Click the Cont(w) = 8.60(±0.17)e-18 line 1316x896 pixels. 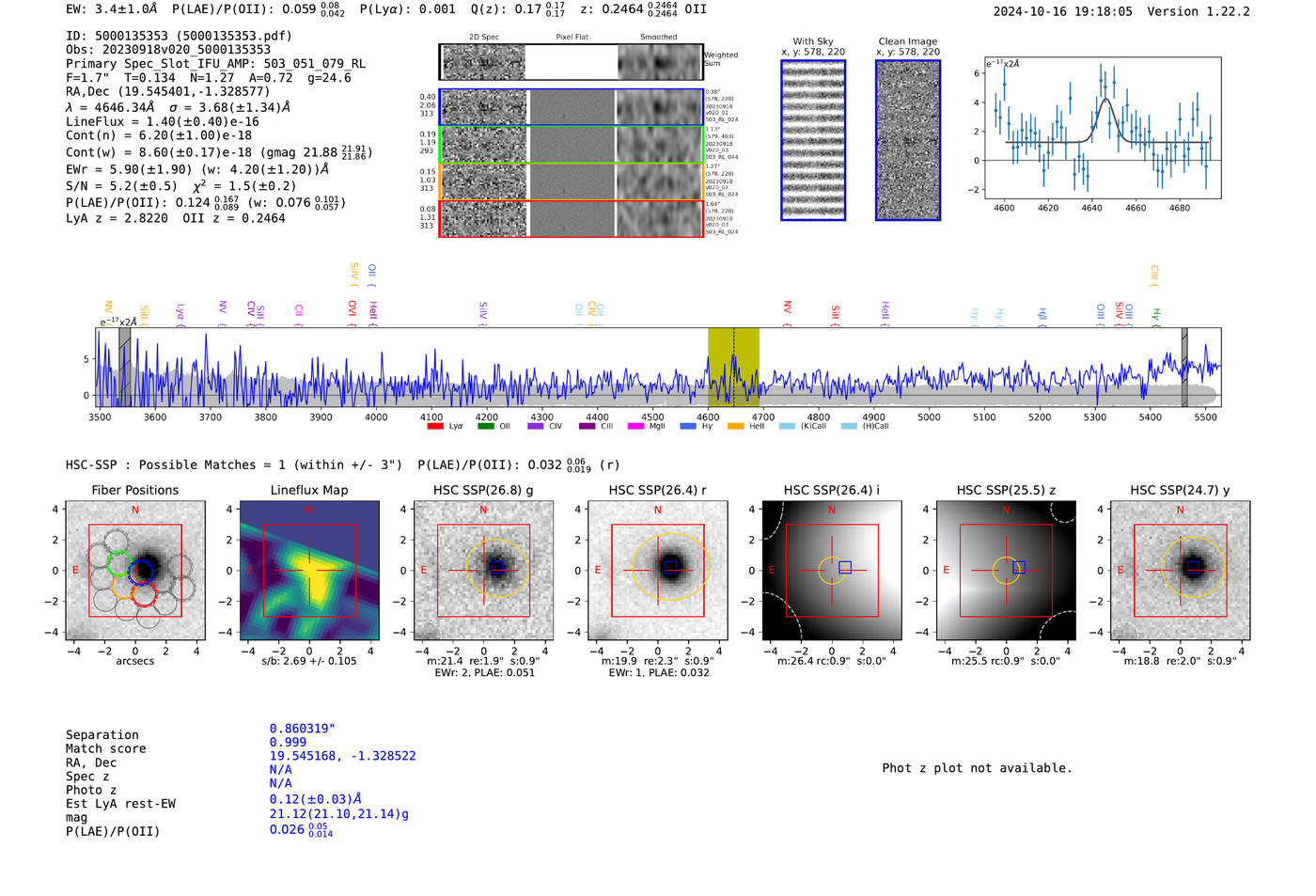tap(218, 151)
